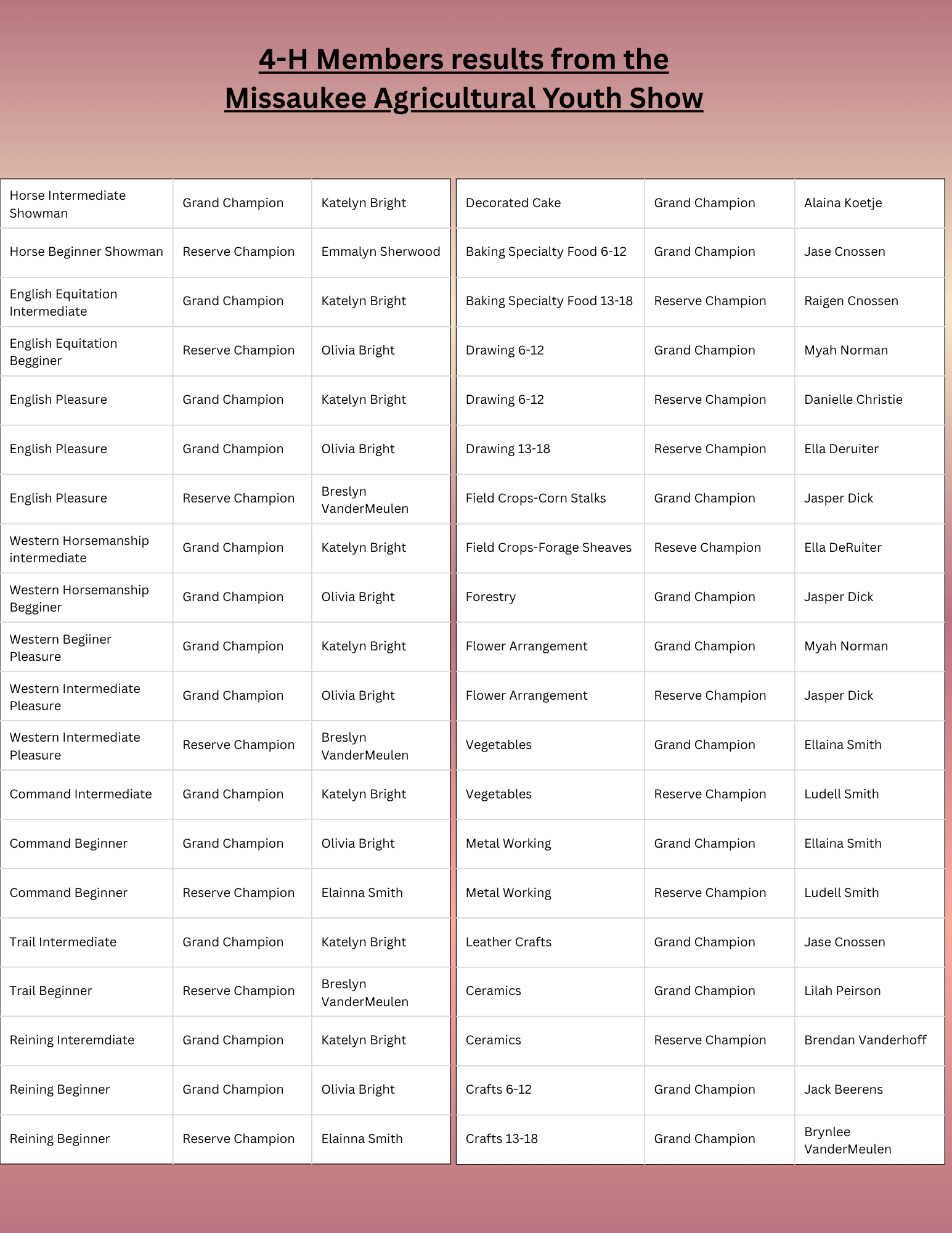Click the title '4-H Members results from the'
The width and height of the screenshot is (952, 1233).
pyautogui.click(x=463, y=60)
